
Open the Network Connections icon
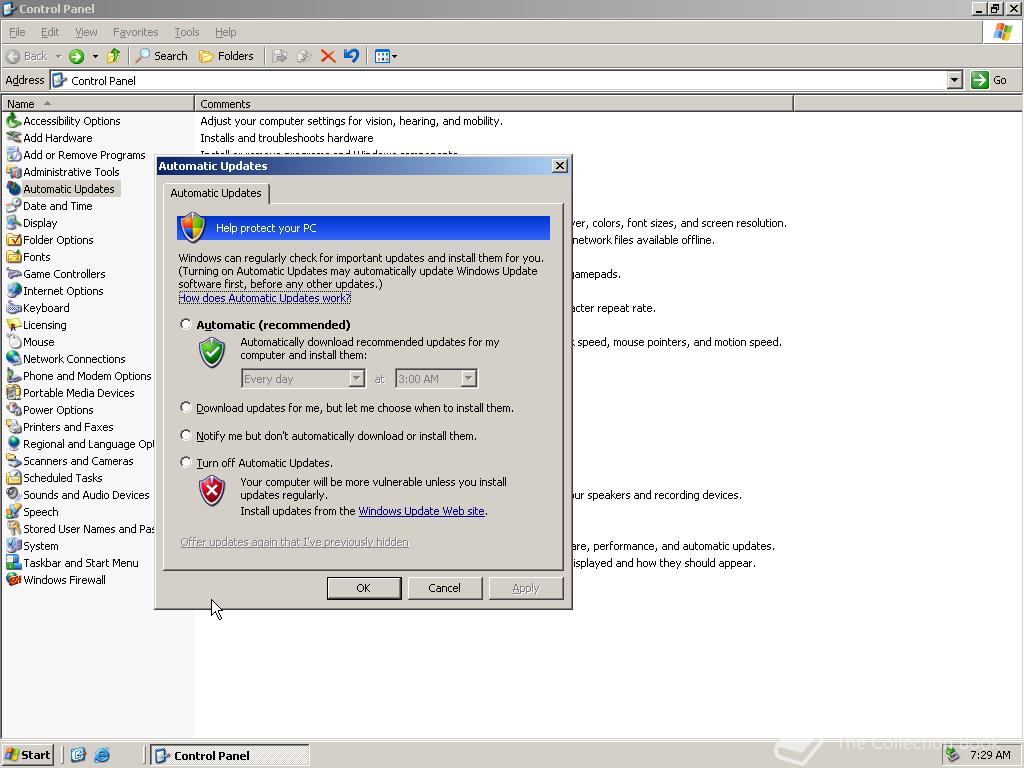coord(14,359)
